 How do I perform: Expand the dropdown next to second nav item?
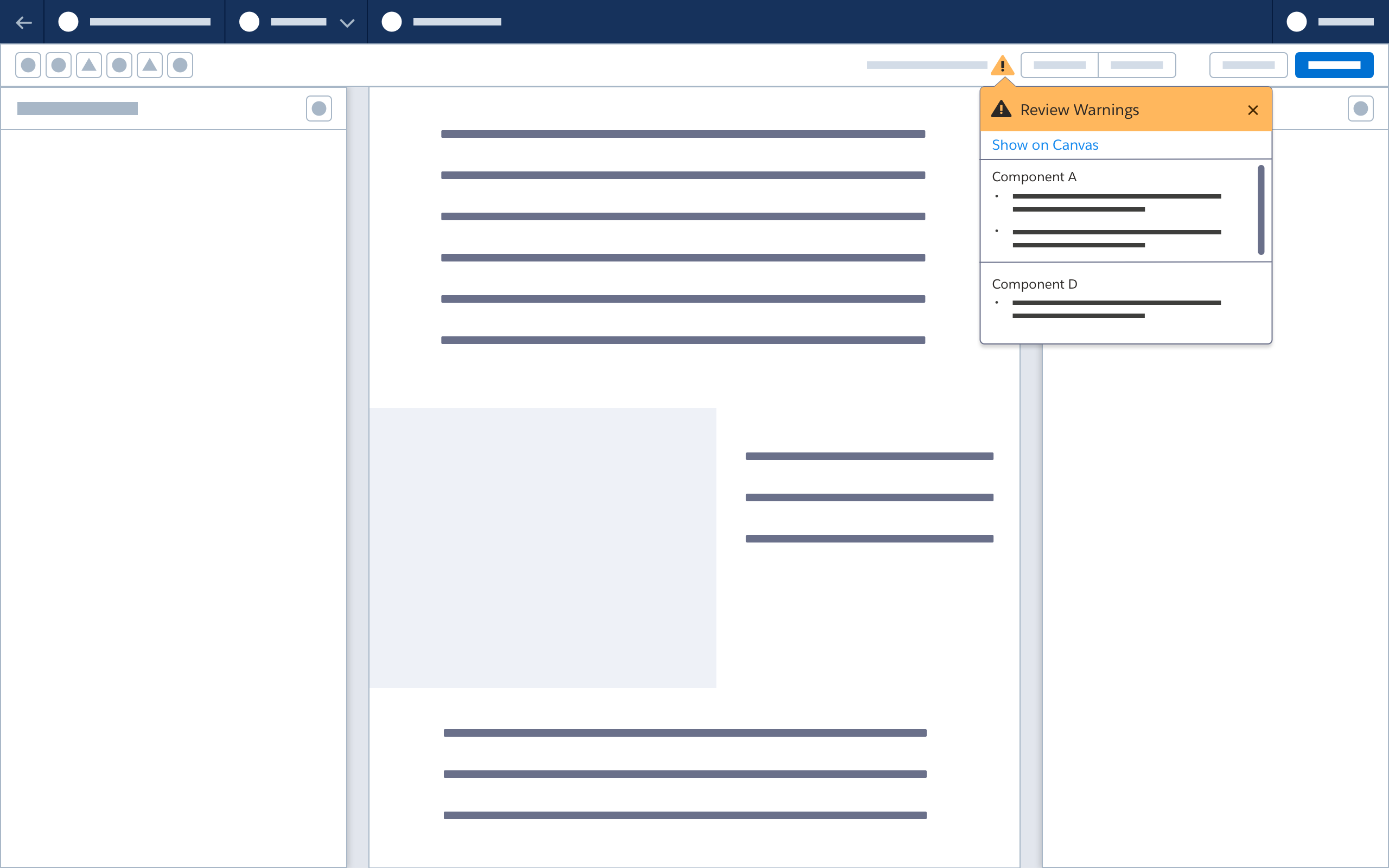point(348,22)
